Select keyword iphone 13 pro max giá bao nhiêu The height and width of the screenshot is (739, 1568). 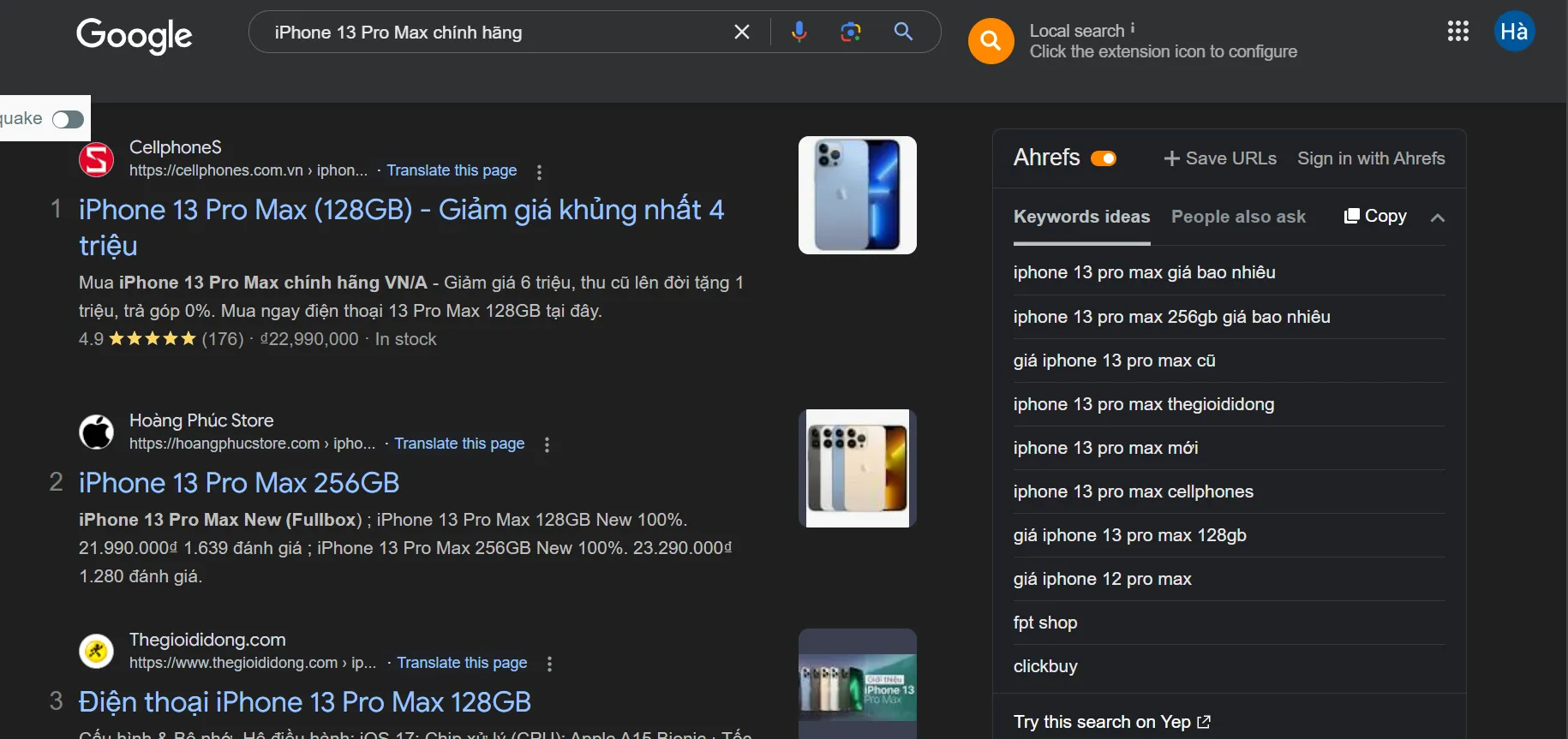(1144, 272)
